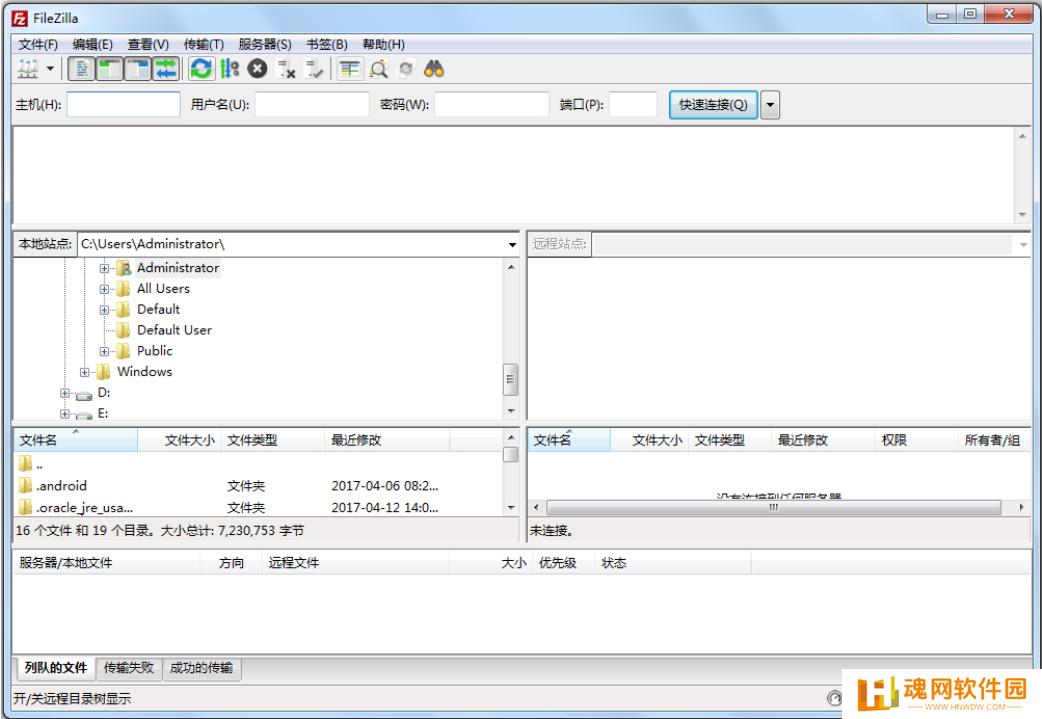Viewport: 1042px width, 719px height.
Task: Focus the 主机(H) host field
Action: click(x=124, y=104)
